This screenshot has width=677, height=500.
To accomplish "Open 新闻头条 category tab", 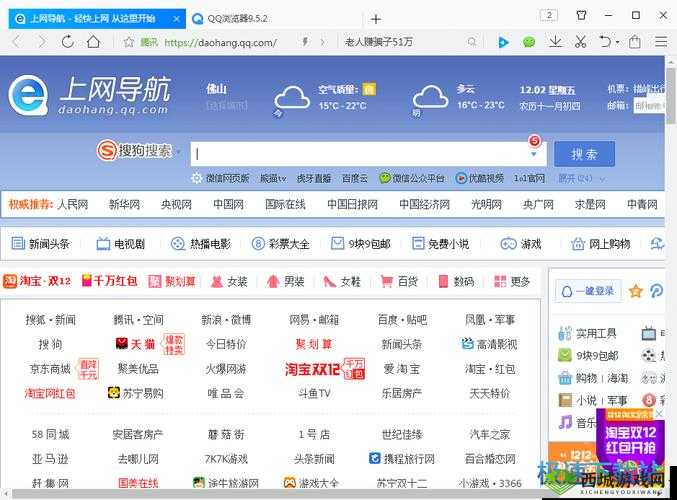I will point(40,244).
